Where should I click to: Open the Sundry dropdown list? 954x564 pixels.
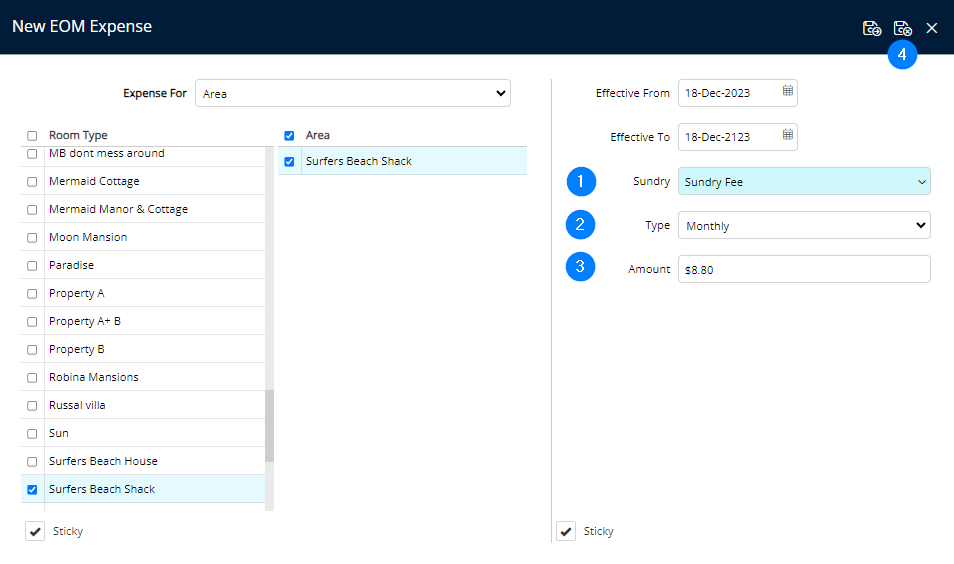(804, 182)
